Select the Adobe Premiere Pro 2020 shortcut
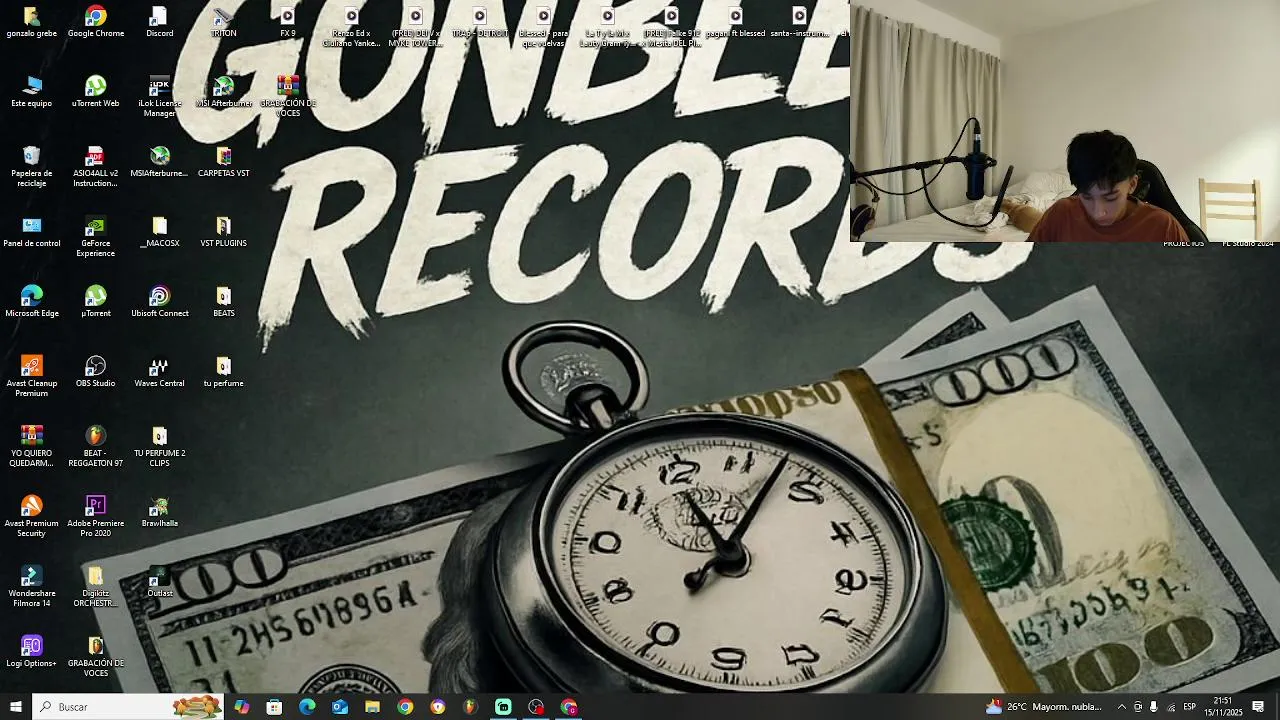The height and width of the screenshot is (720, 1280). pyautogui.click(x=96, y=517)
